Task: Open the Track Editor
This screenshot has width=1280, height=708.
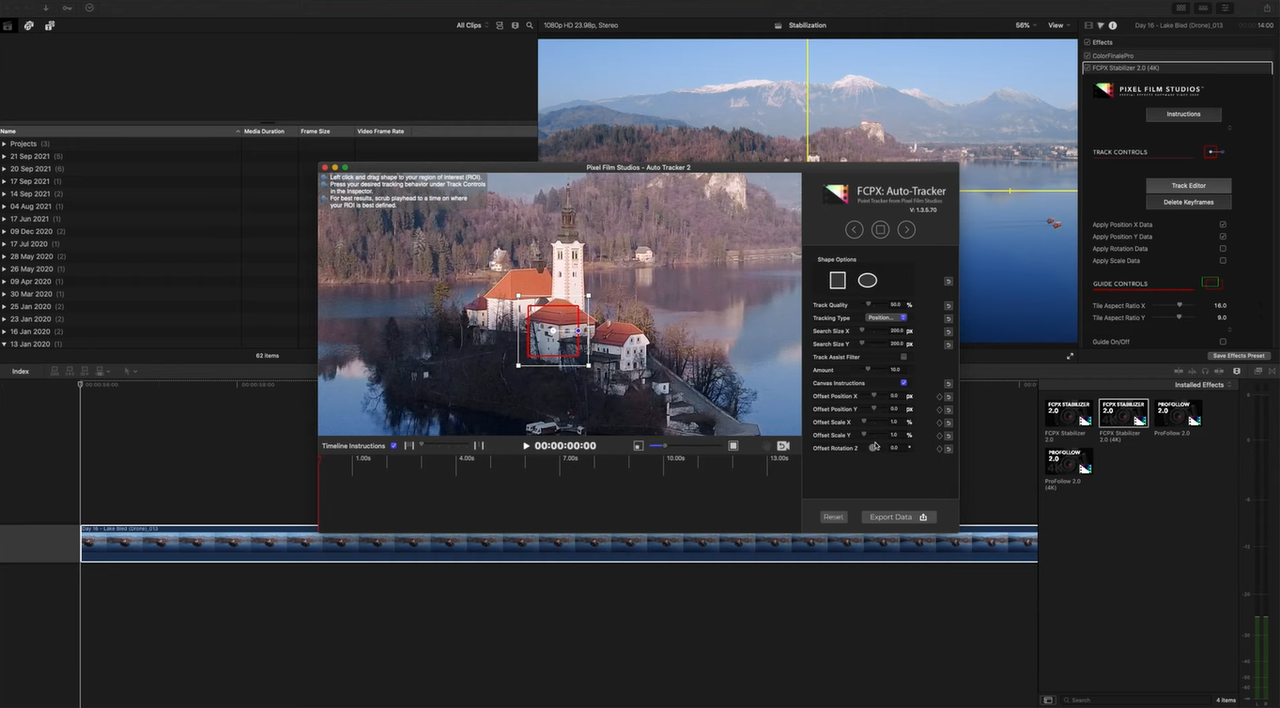Action: pyautogui.click(x=1189, y=186)
